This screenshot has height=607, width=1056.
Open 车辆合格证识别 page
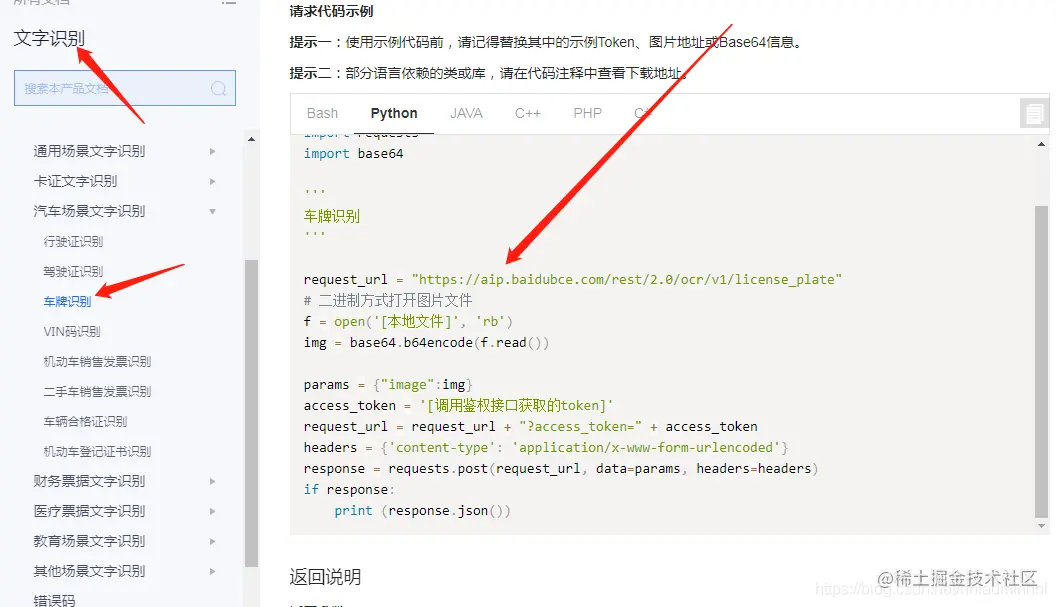click(85, 422)
